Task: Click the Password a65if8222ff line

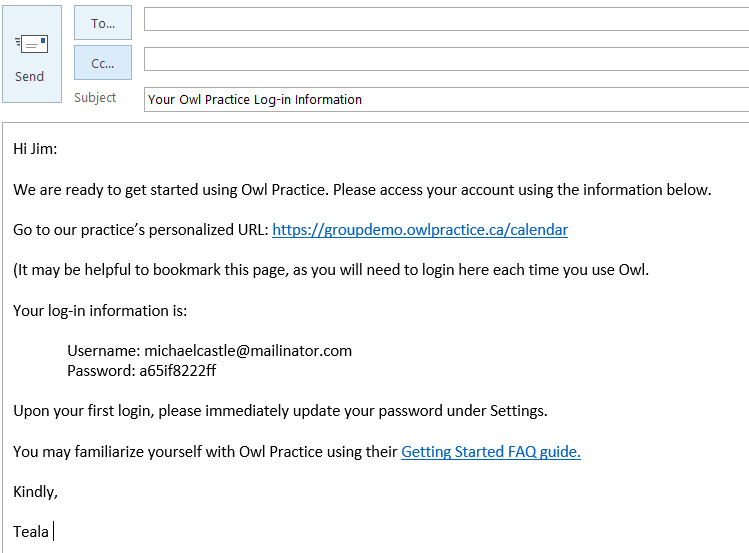Action: click(142, 371)
